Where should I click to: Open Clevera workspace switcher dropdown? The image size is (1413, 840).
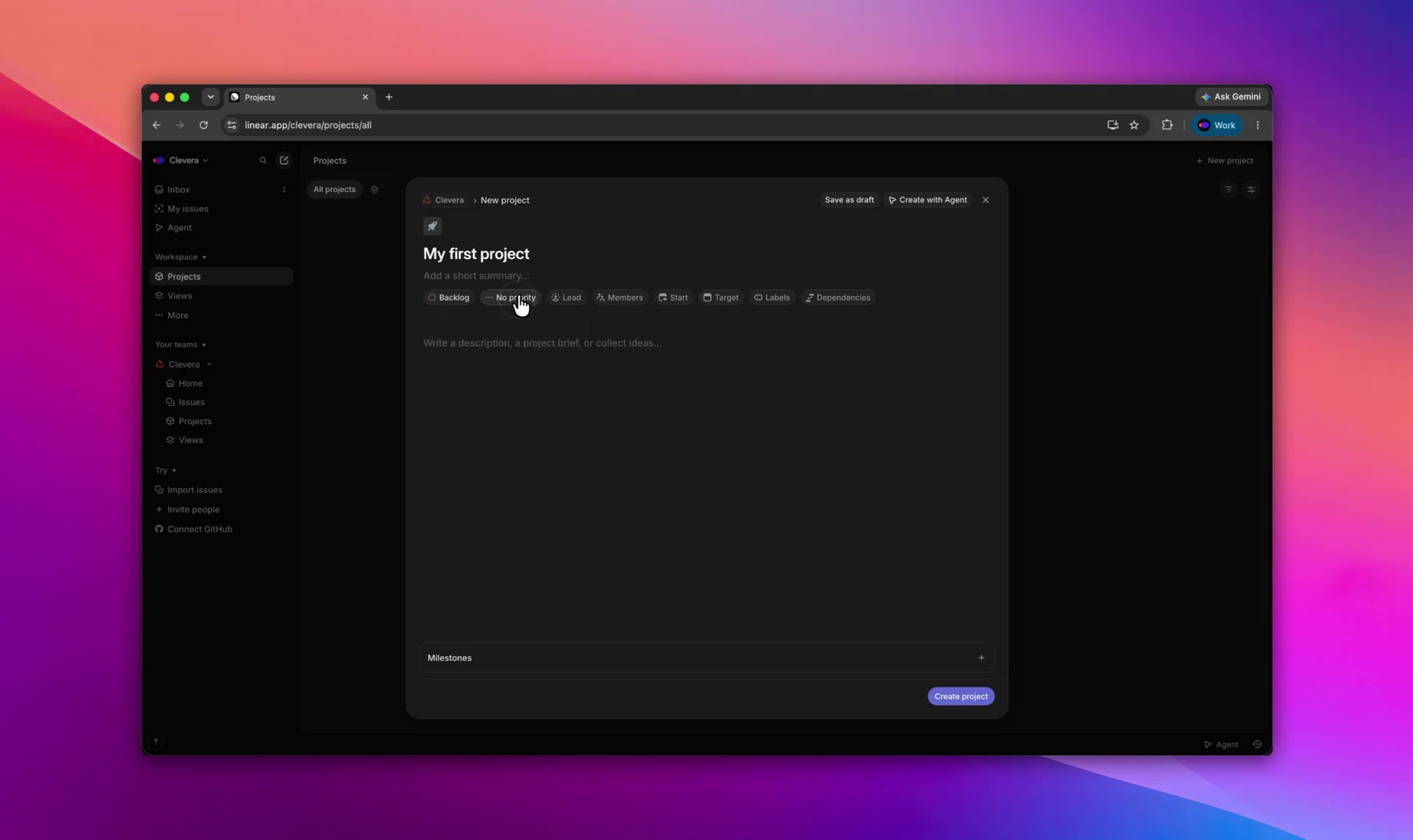(181, 160)
